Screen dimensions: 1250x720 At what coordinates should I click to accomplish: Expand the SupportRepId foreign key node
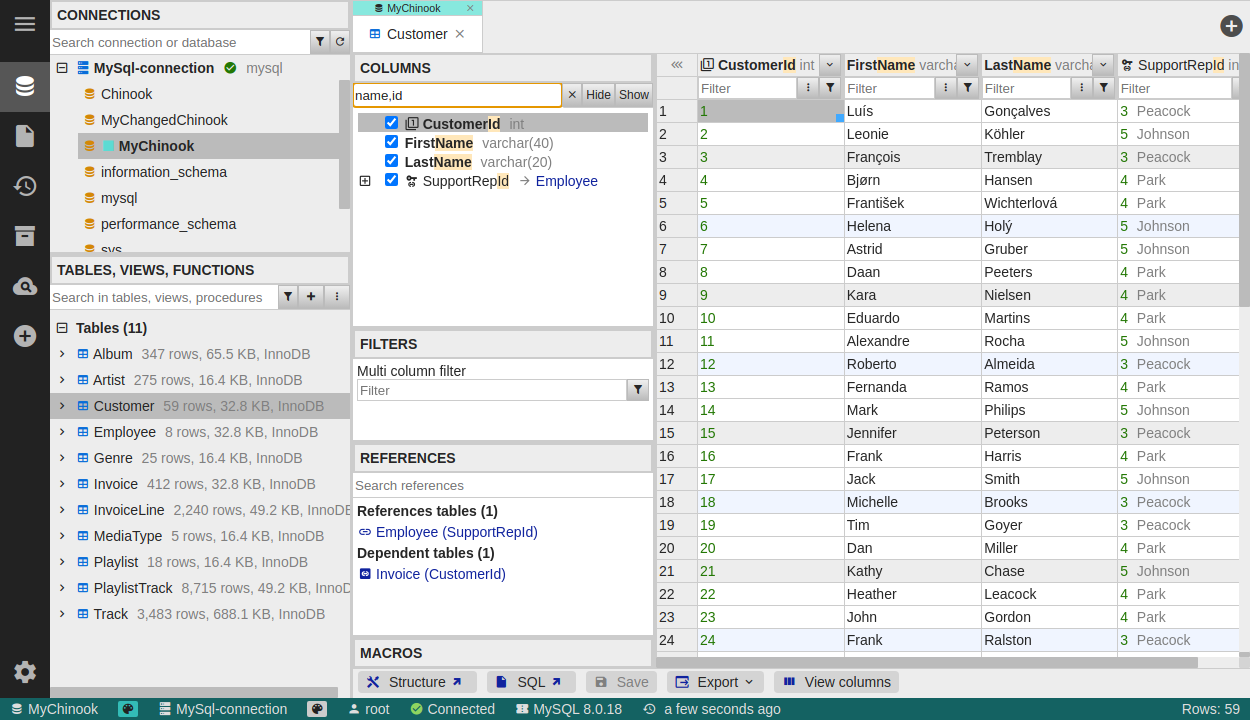click(365, 181)
